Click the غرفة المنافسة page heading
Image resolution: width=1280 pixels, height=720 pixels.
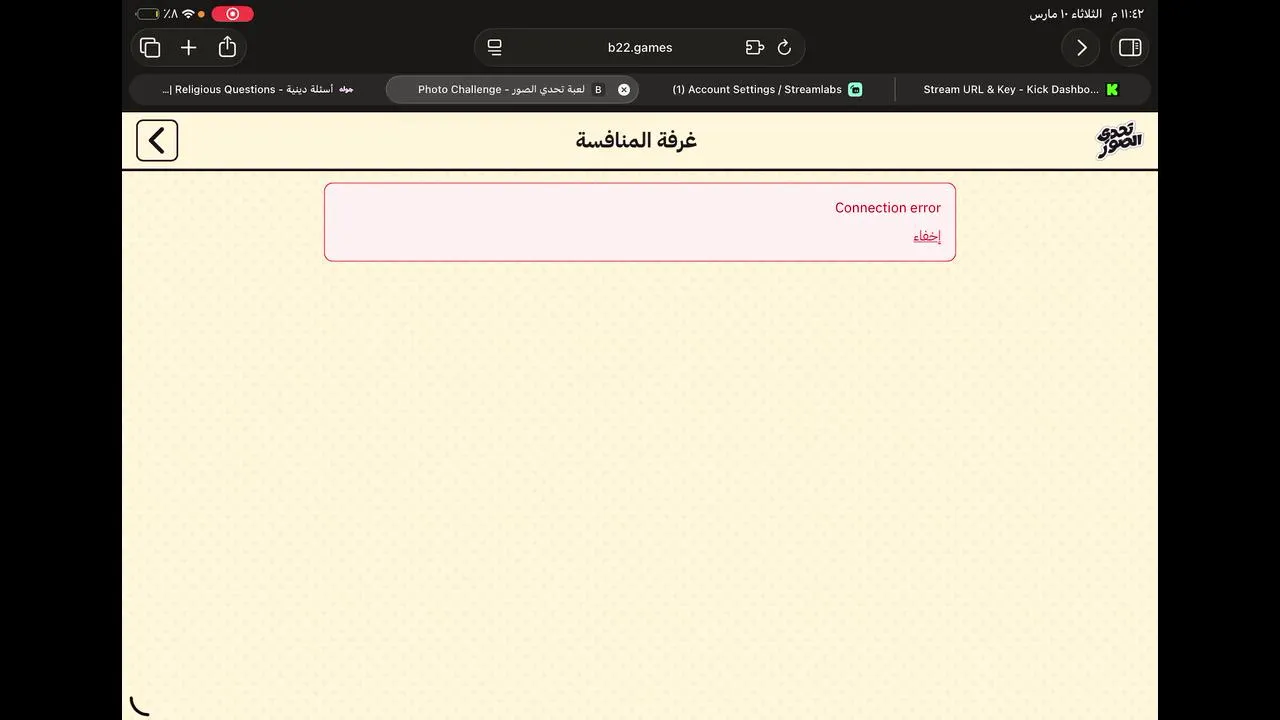coord(636,141)
